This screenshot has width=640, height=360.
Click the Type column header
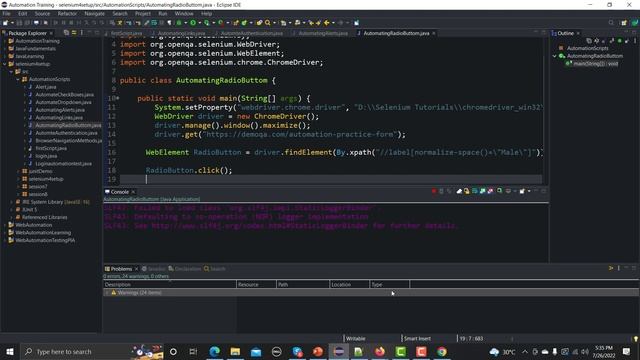pos(389,284)
